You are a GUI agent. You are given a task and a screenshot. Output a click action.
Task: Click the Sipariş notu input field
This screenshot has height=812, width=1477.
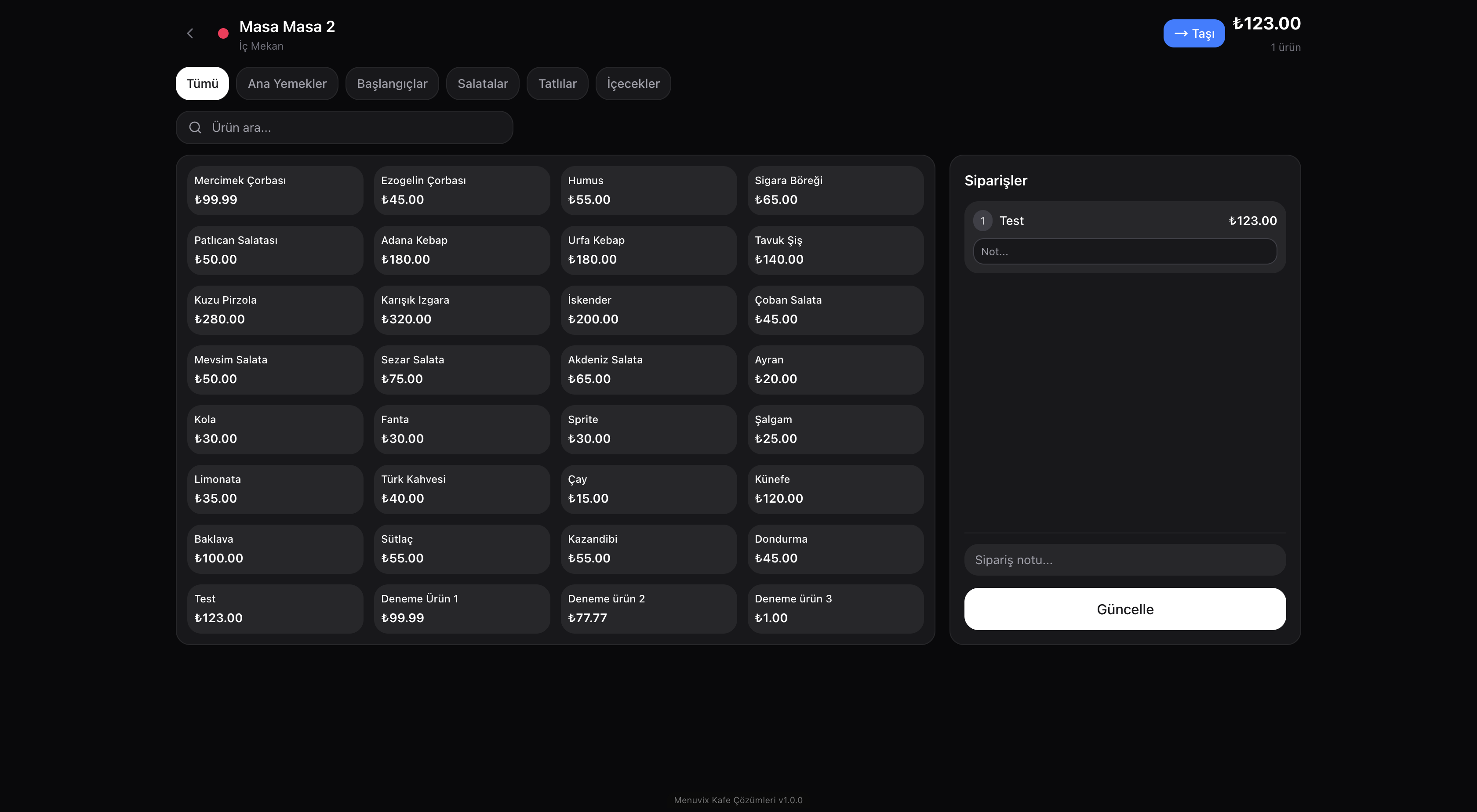coord(1124,560)
